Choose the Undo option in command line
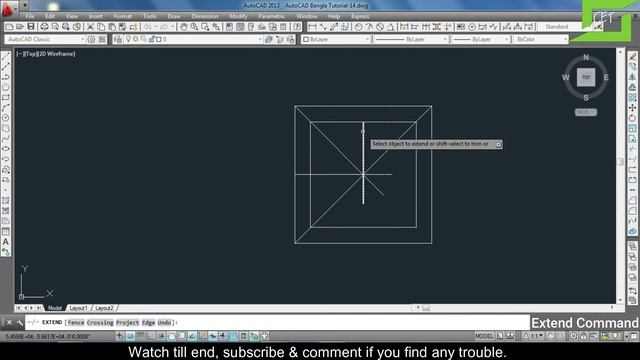 (x=164, y=322)
